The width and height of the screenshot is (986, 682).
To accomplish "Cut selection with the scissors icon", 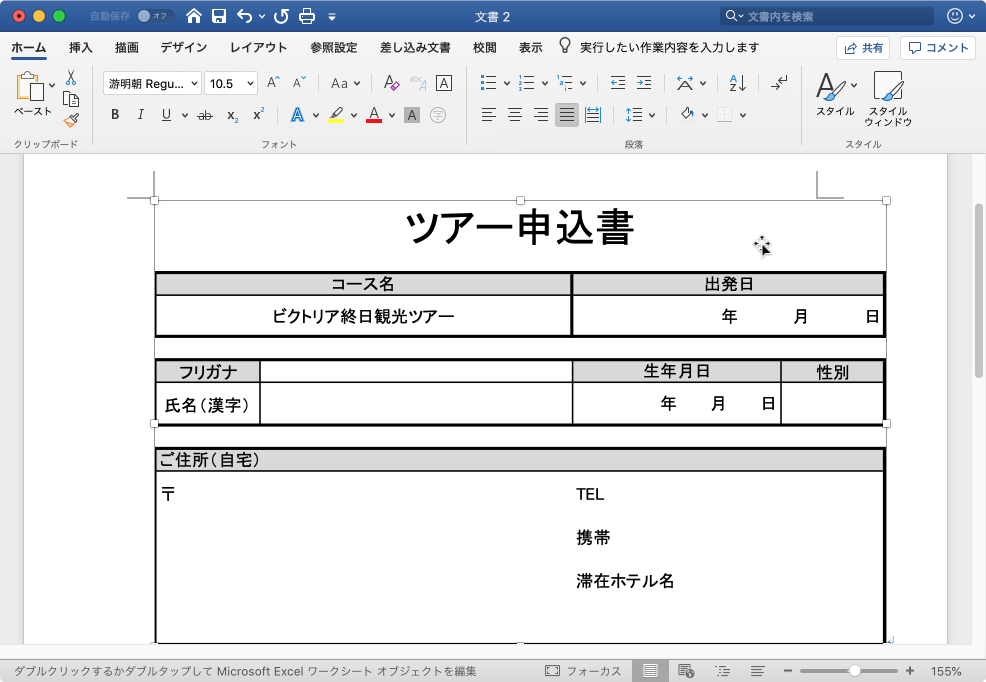I will [71, 78].
